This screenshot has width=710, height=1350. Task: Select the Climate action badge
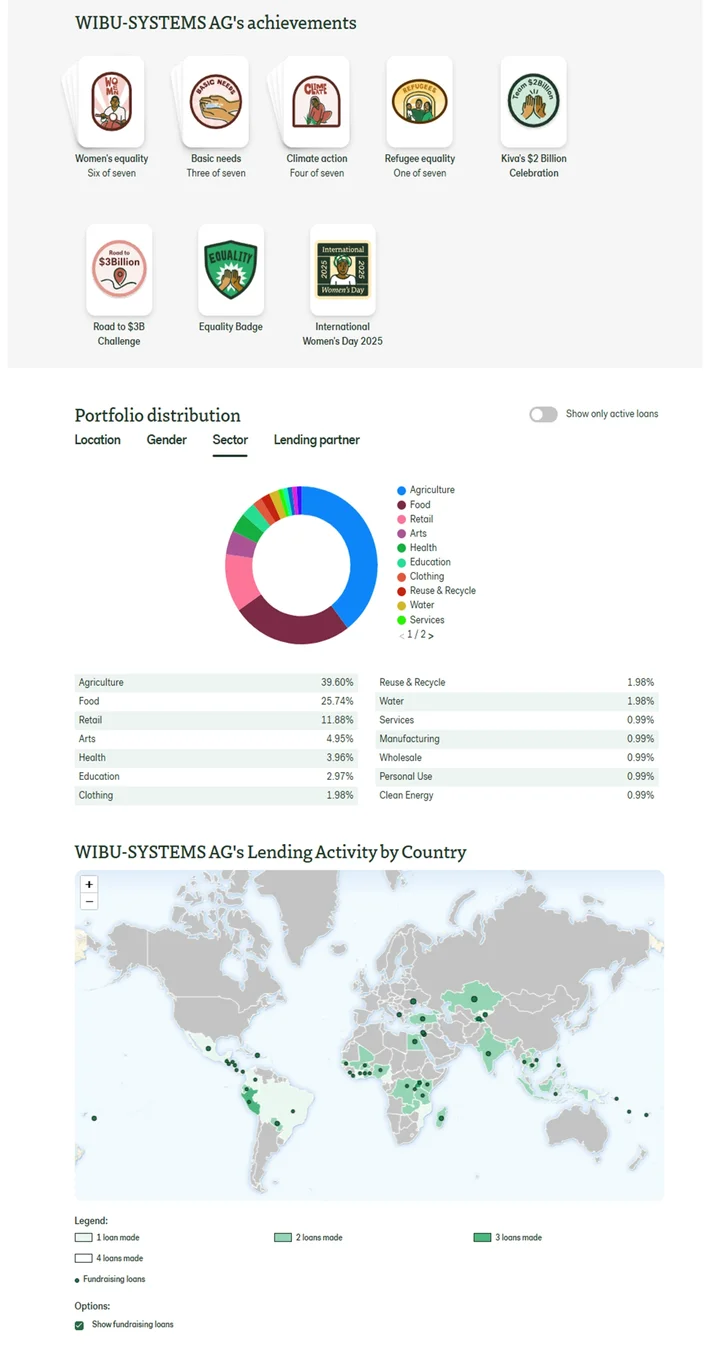(316, 102)
